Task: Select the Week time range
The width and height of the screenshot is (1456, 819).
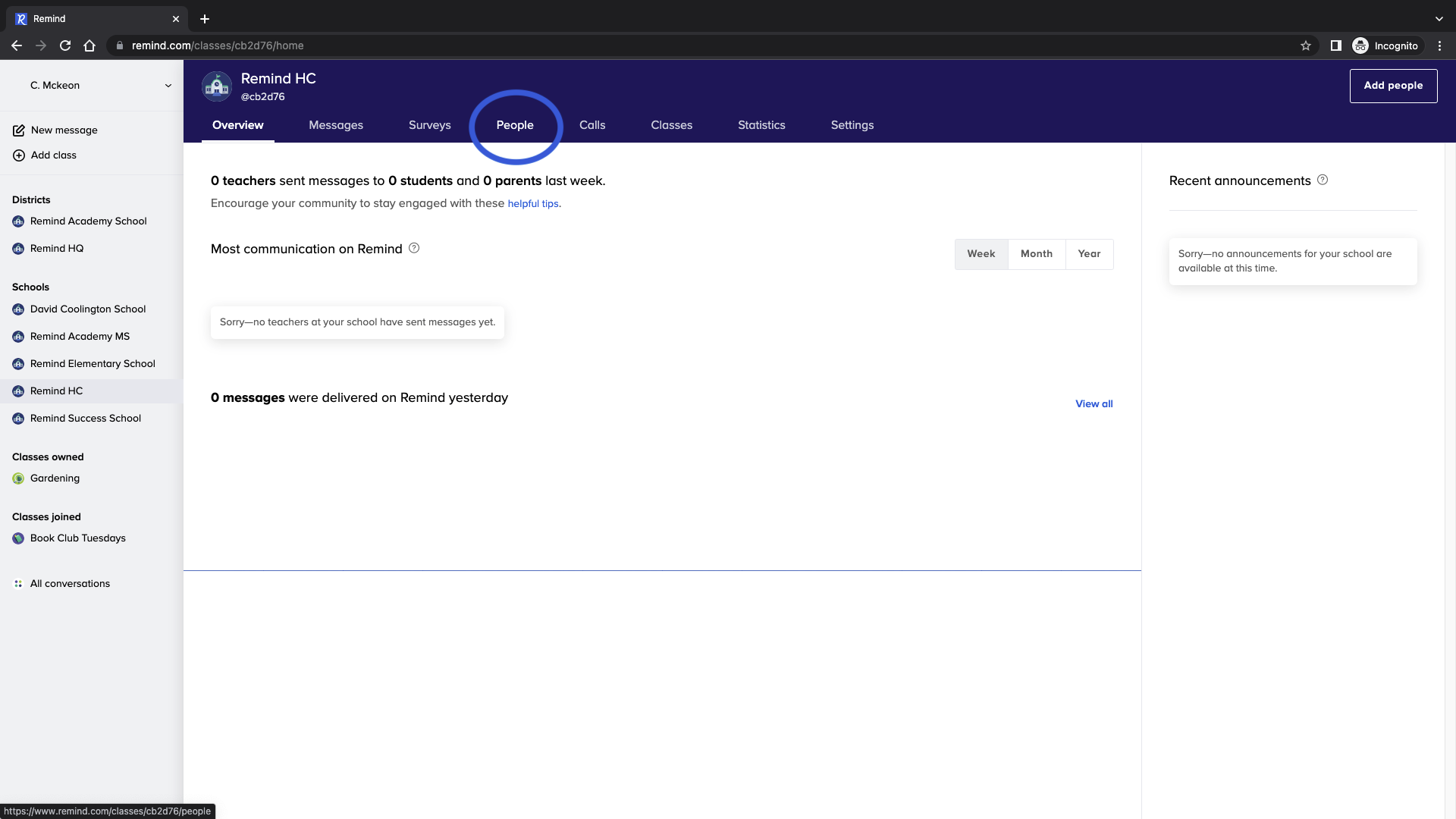Action: pos(981,254)
